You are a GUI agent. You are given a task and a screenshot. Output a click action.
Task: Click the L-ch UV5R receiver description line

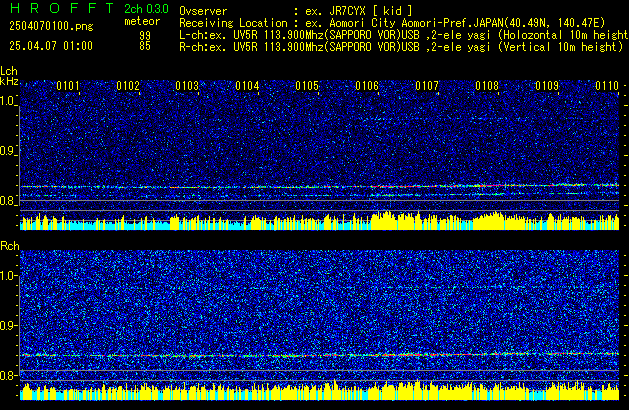404,35
